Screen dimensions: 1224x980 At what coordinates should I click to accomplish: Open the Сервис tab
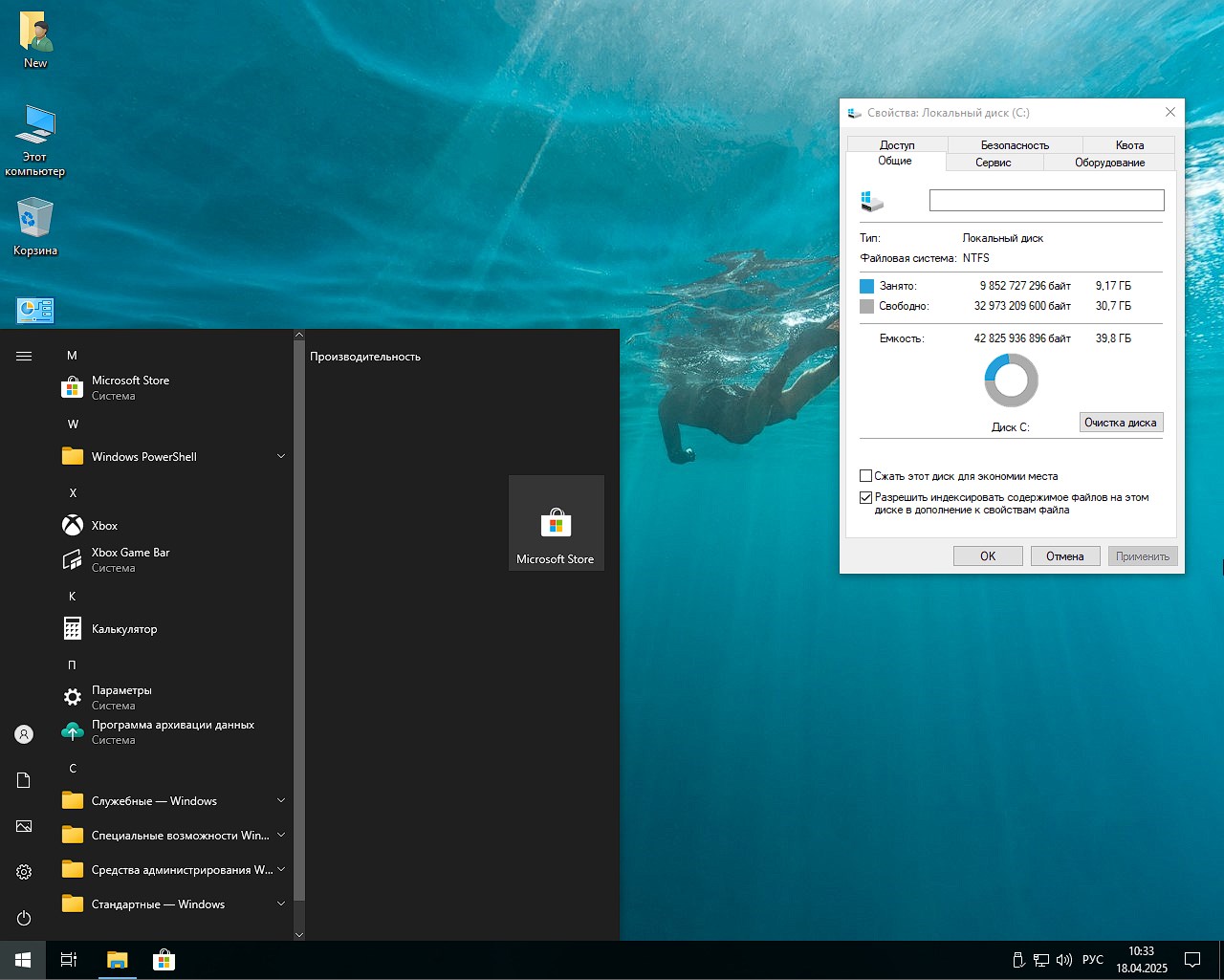point(993,163)
